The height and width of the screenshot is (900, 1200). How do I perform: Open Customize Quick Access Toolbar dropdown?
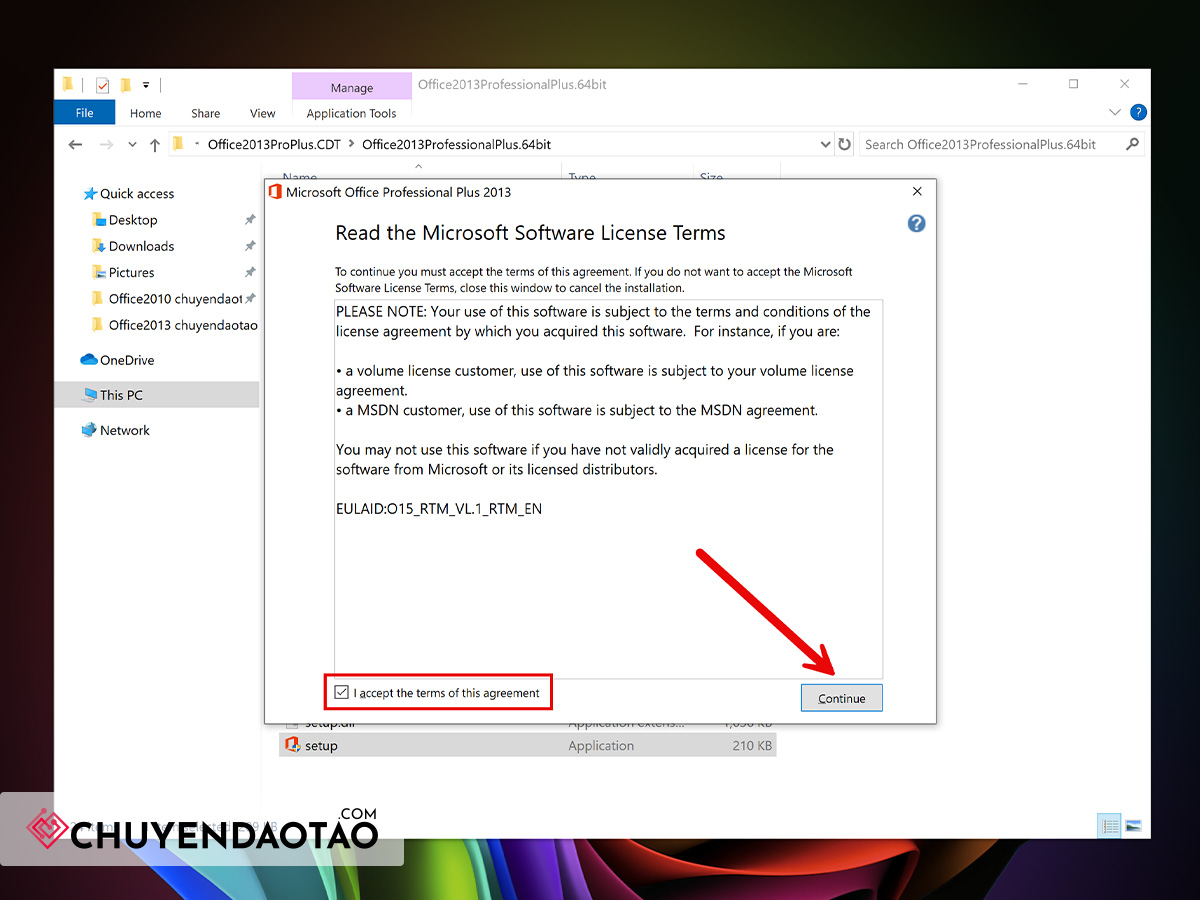pos(146,85)
